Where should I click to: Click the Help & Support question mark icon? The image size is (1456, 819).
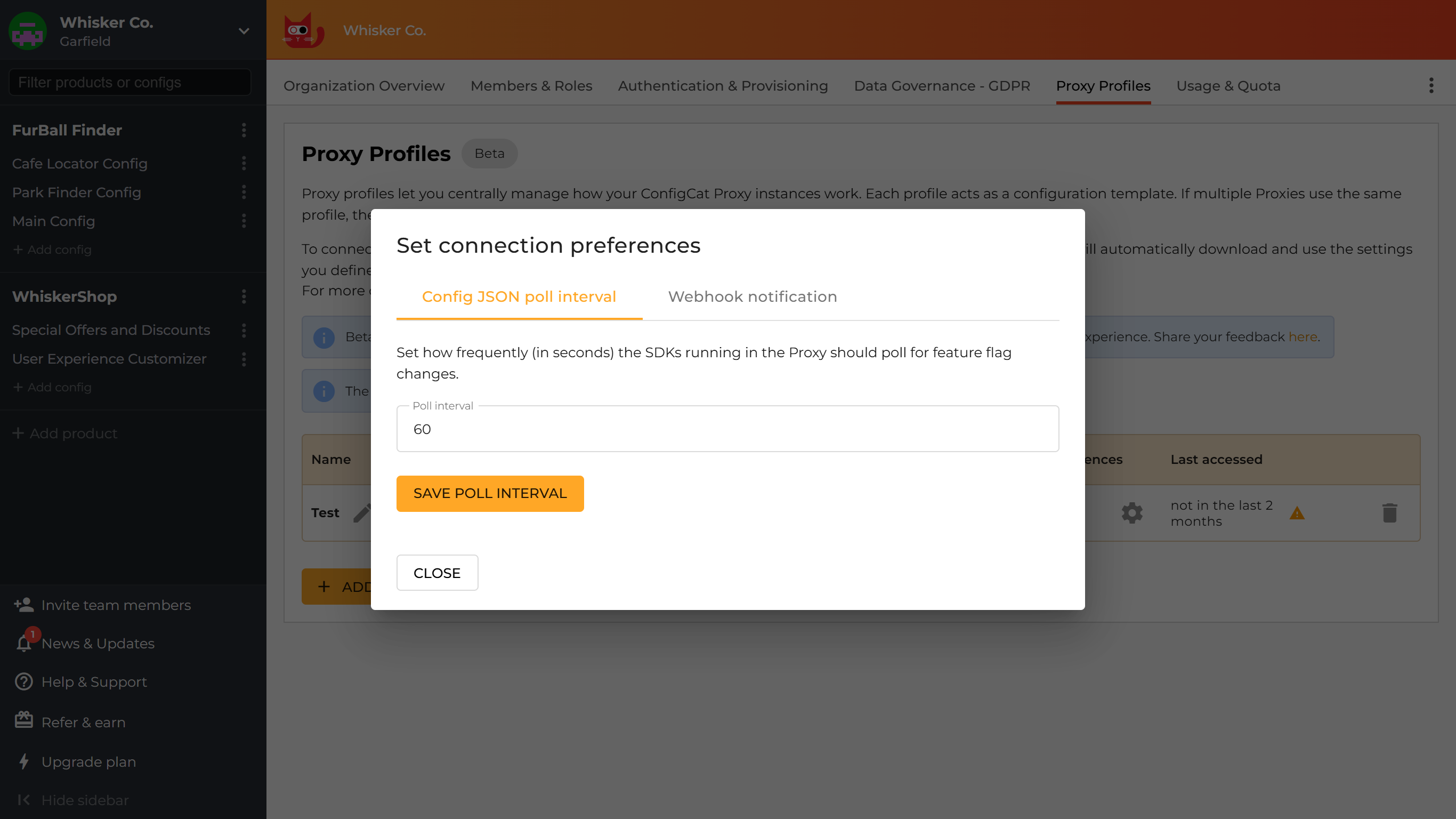pos(23,681)
